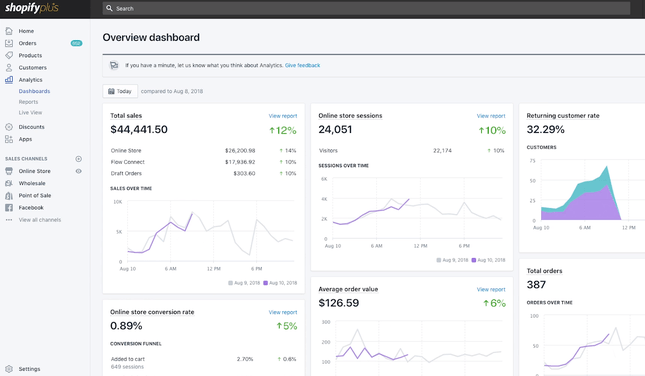Screen dimensions: 645x376
Task: Click the Flow Connect sales row
Action: (x=204, y=162)
